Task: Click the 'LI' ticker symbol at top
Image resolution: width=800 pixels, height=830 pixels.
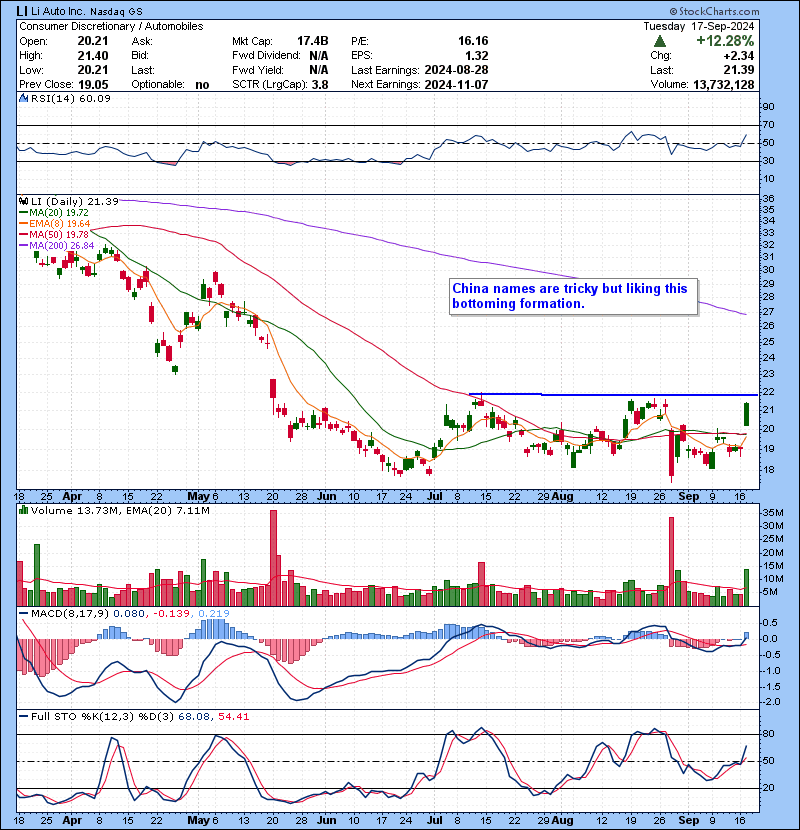Action: click(22, 11)
